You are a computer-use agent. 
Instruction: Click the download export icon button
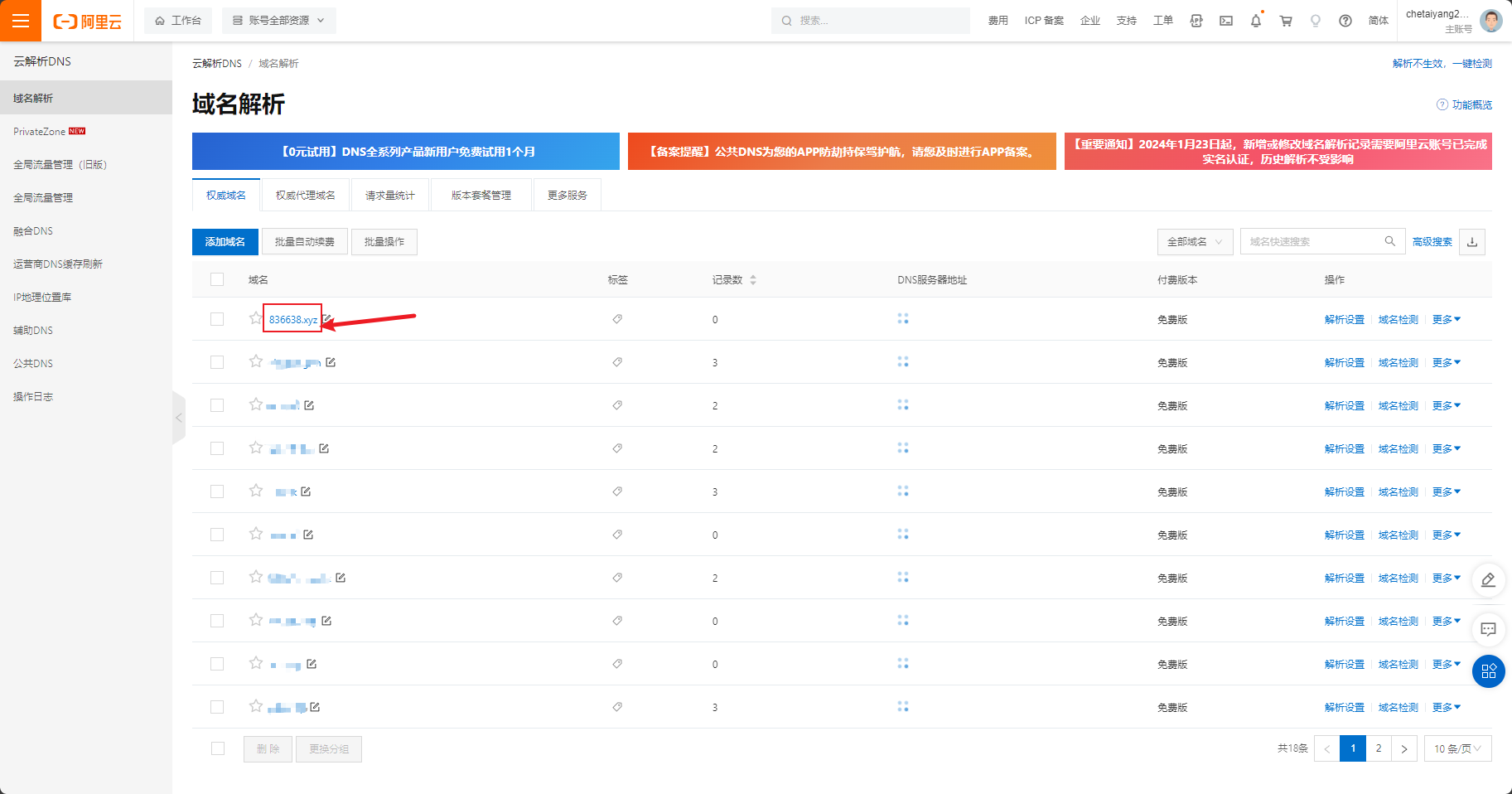click(1472, 242)
